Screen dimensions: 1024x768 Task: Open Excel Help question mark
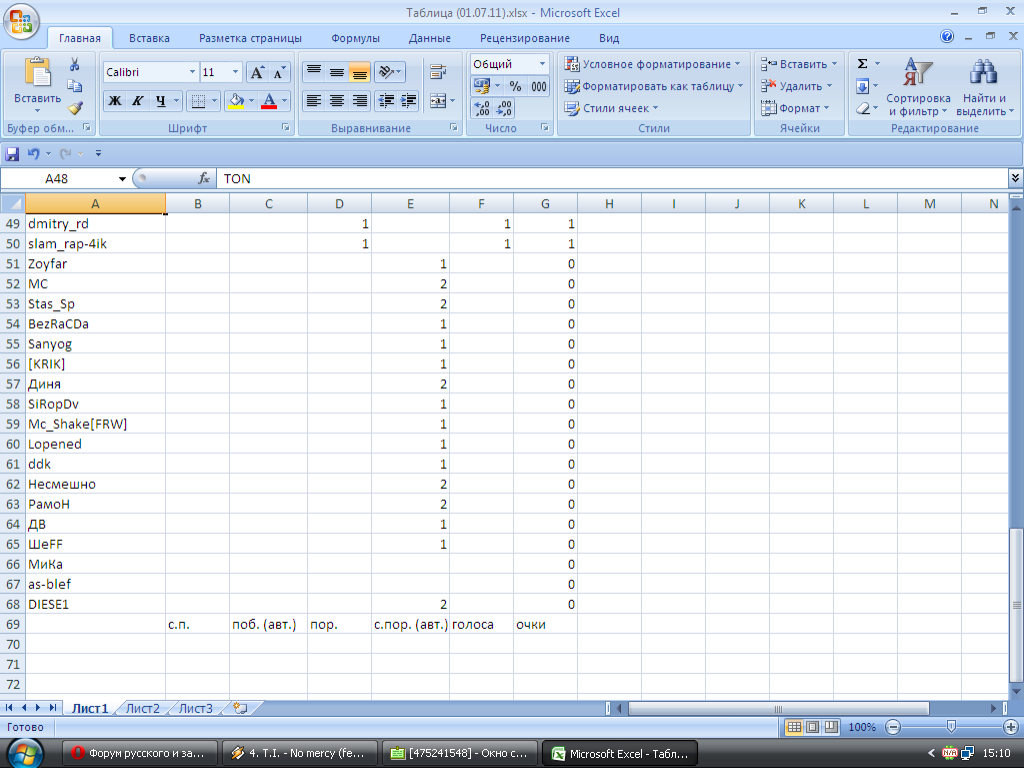point(947,37)
